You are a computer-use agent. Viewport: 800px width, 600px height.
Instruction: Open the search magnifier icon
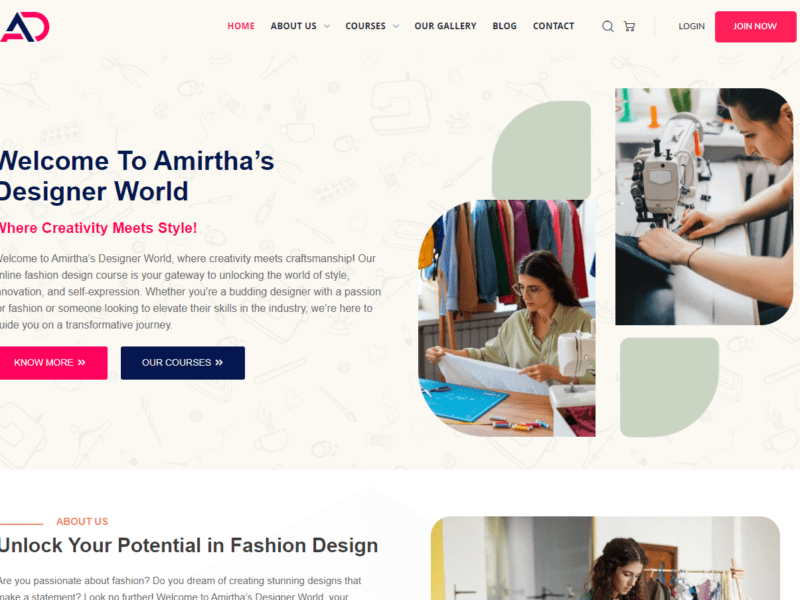pyautogui.click(x=608, y=26)
